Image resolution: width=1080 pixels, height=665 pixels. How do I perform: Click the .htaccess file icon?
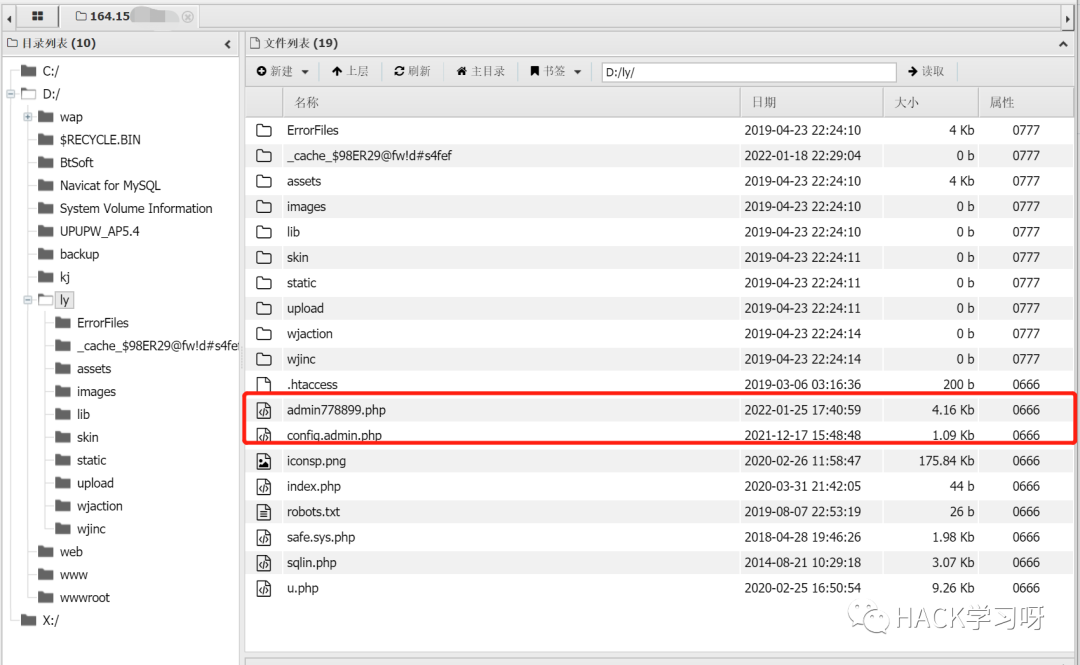[x=264, y=385]
